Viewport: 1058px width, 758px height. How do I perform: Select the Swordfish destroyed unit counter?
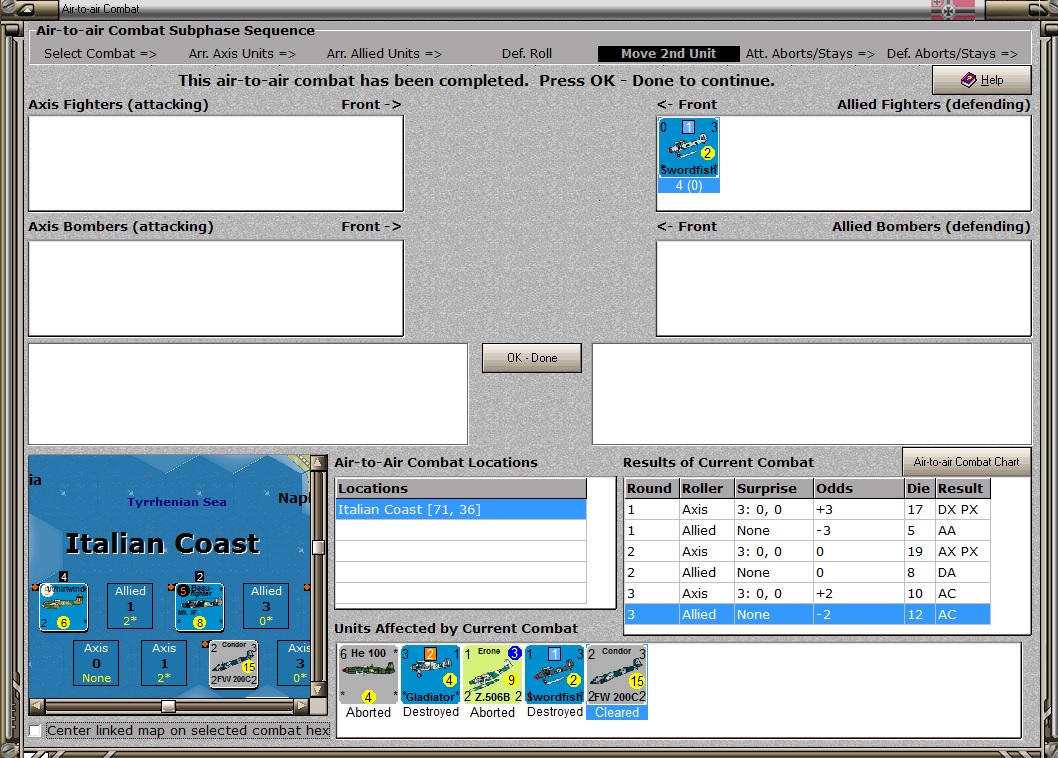click(x=555, y=675)
